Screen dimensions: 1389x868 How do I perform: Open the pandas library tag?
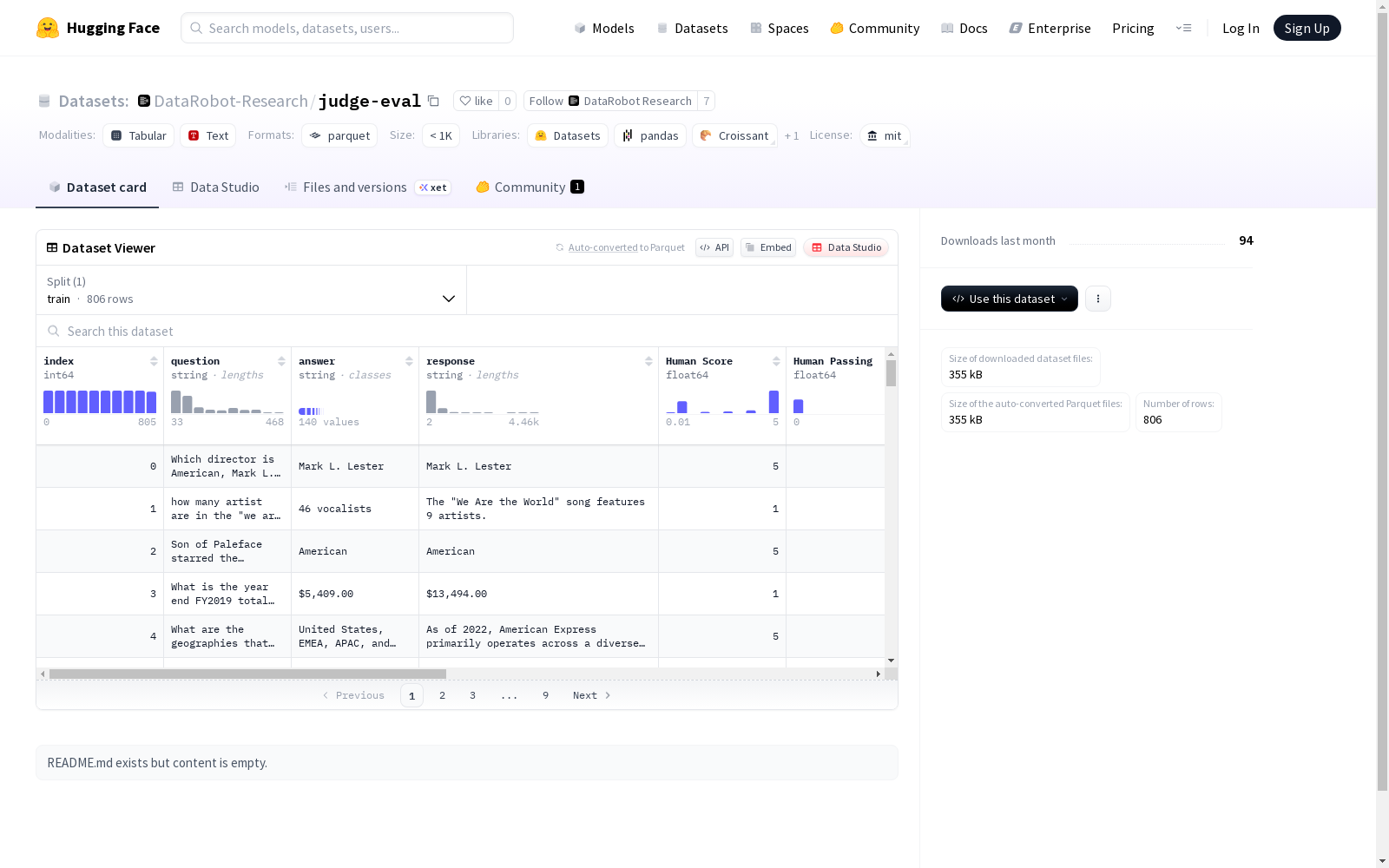pyautogui.click(x=650, y=135)
